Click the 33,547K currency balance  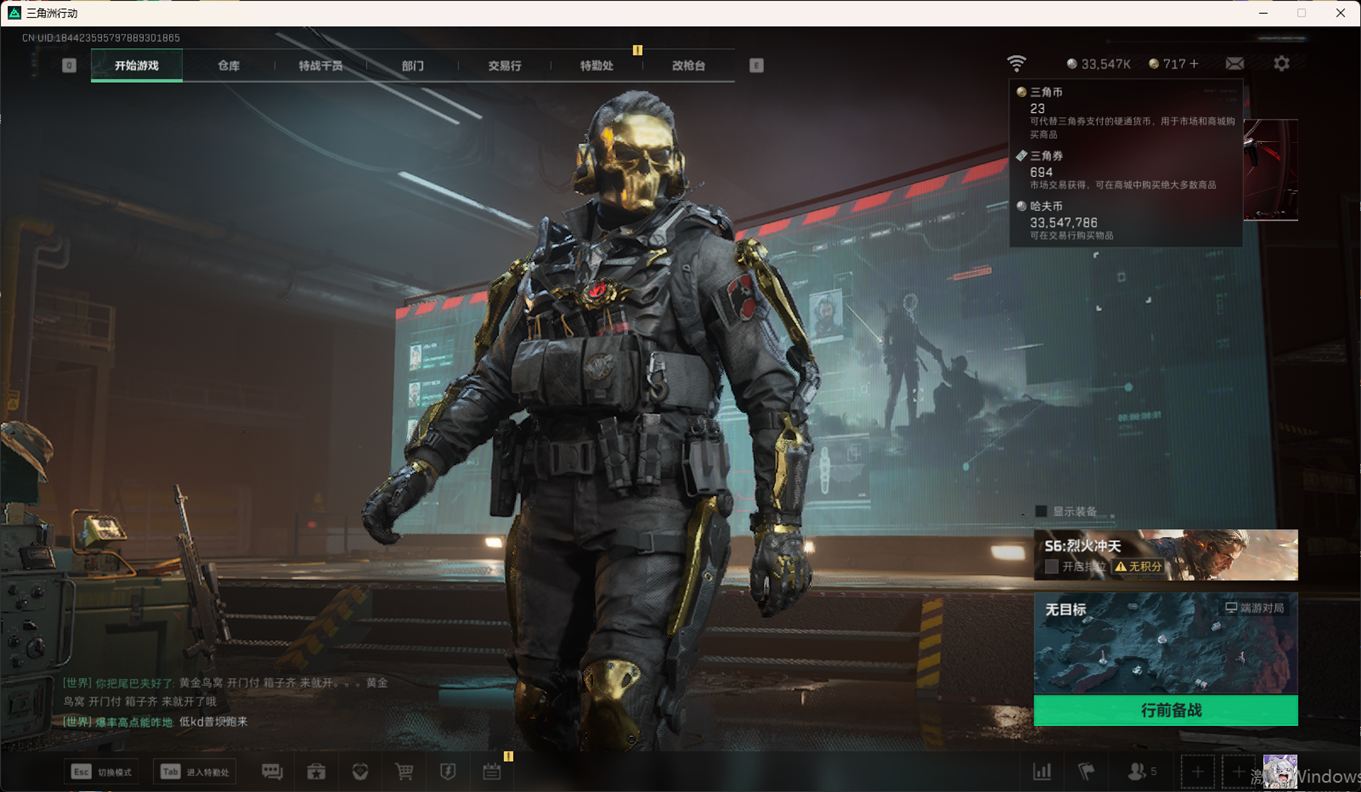pyautogui.click(x=1099, y=64)
